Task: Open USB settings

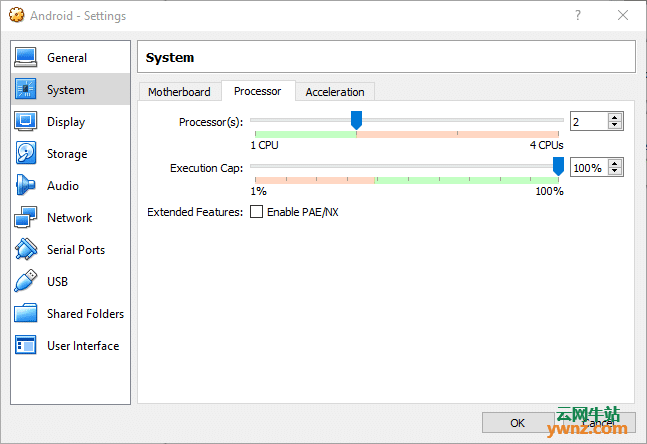Action: (x=71, y=281)
